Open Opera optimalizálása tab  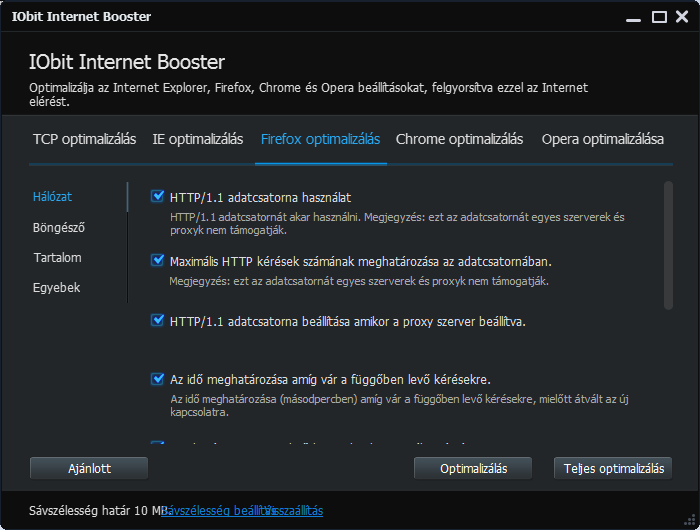(x=603, y=139)
